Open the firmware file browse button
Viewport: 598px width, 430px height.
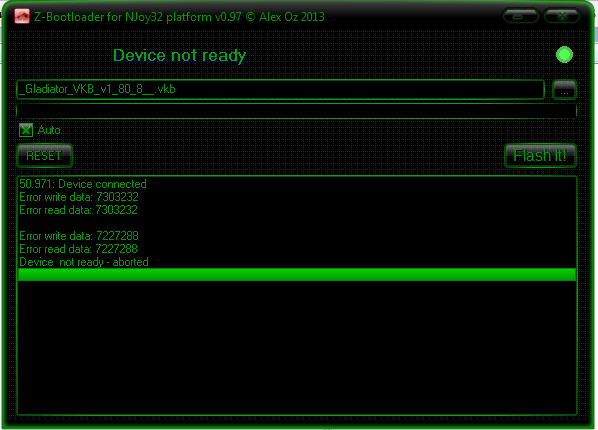(x=564, y=90)
